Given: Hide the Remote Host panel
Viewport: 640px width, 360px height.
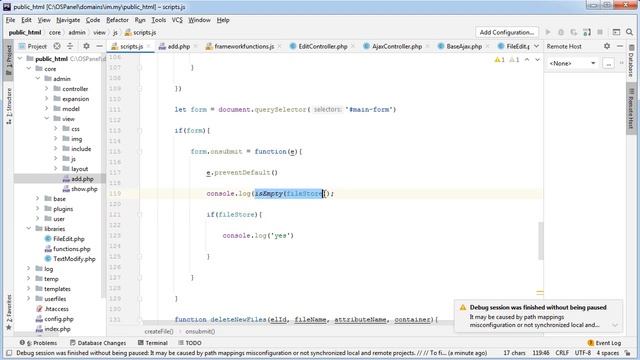Looking at the screenshot, I should click(620, 46).
